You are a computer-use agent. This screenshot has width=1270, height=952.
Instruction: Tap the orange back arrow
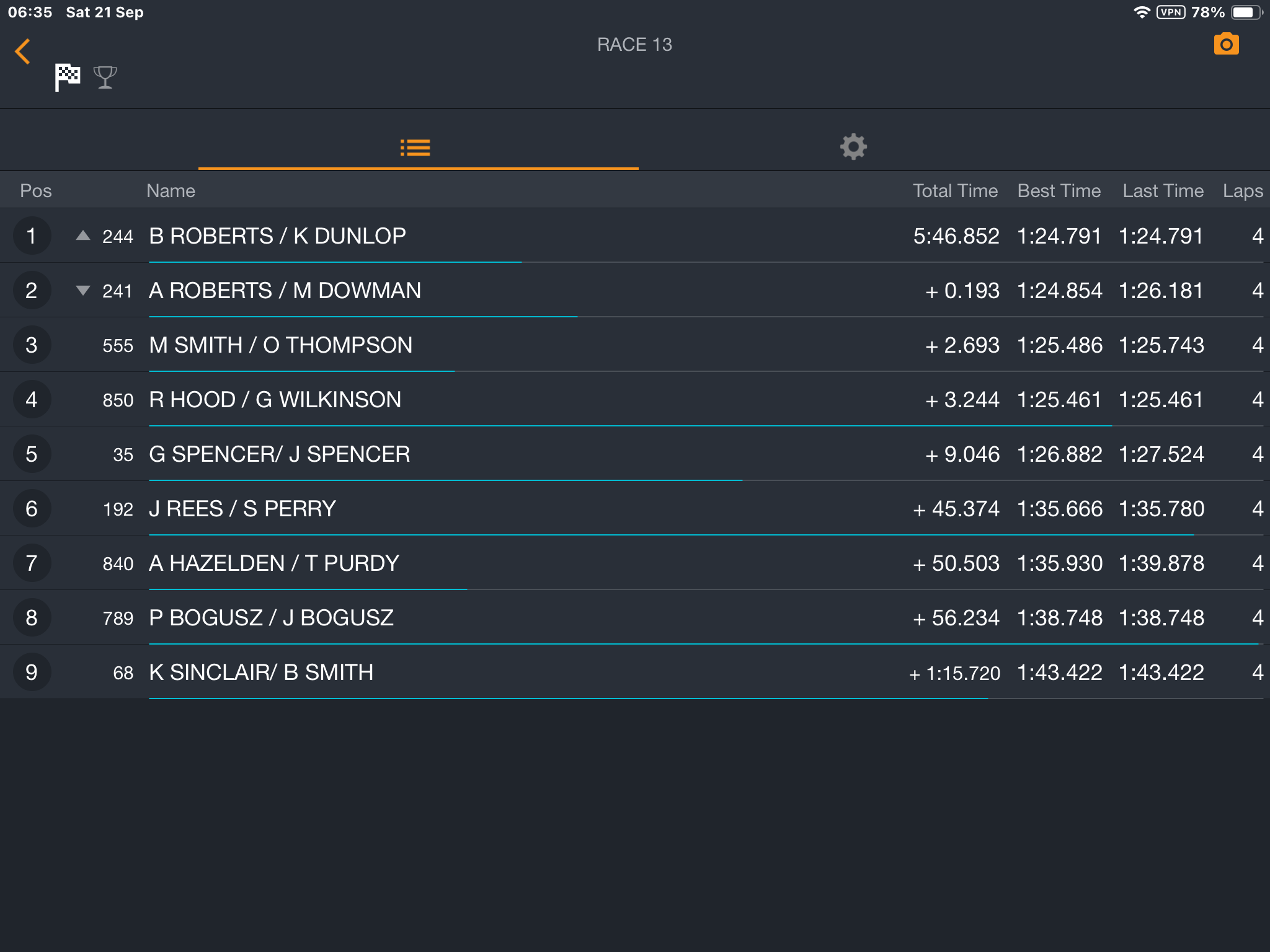click(x=23, y=51)
